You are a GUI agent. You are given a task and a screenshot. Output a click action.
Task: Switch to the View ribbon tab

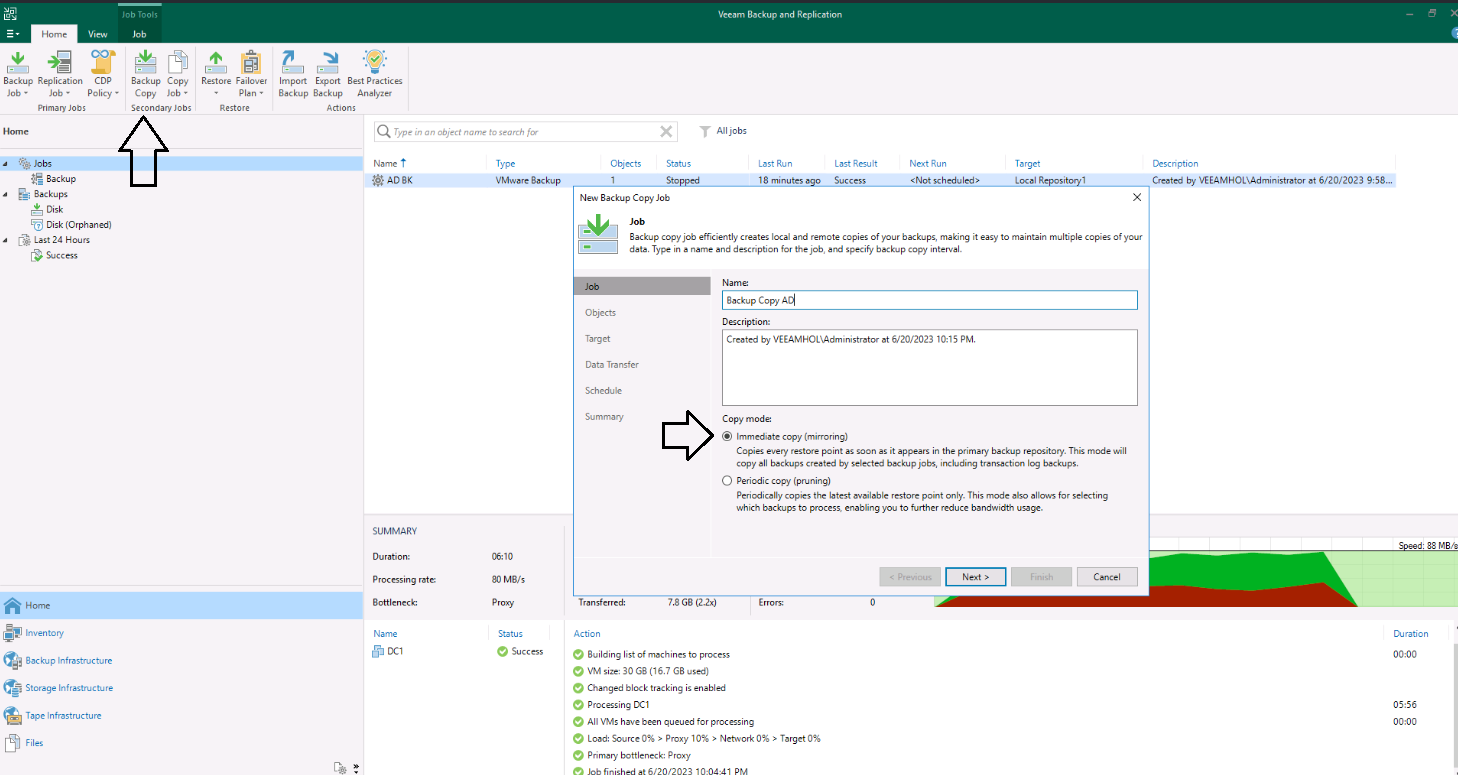click(x=97, y=34)
